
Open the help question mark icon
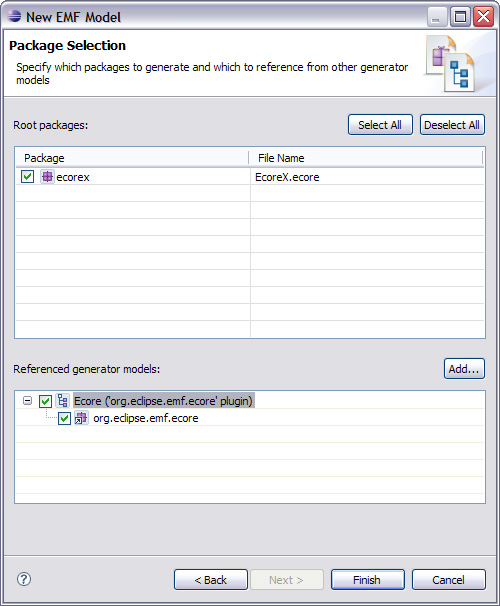coord(24,579)
